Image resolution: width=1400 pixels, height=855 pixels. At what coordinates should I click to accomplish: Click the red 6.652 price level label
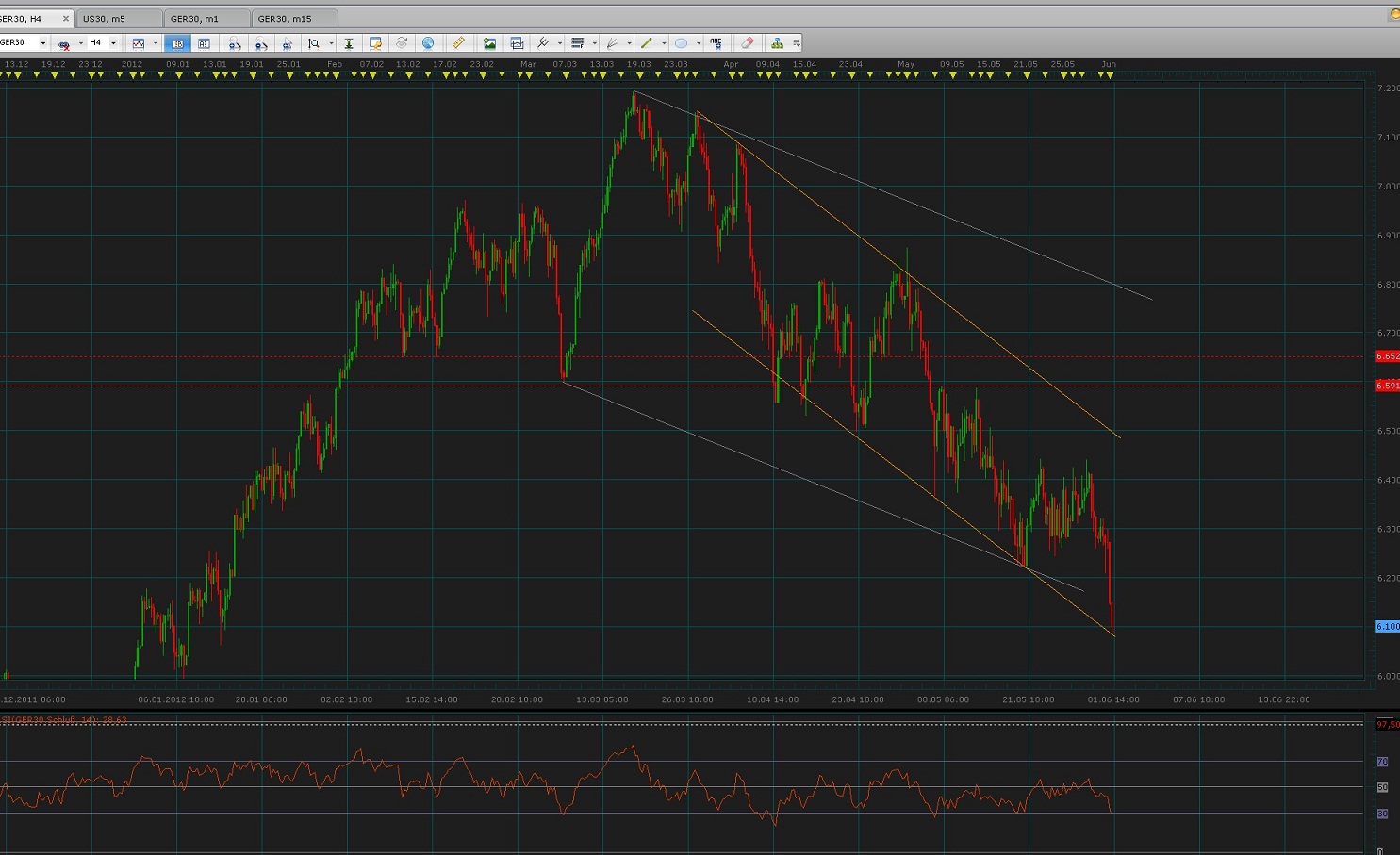(x=1388, y=356)
